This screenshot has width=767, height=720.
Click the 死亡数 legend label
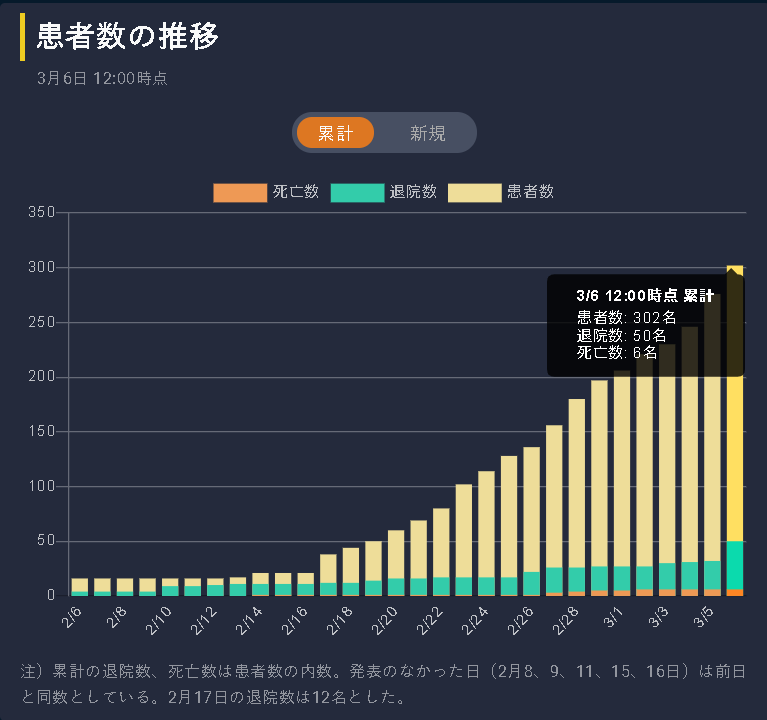coord(295,191)
